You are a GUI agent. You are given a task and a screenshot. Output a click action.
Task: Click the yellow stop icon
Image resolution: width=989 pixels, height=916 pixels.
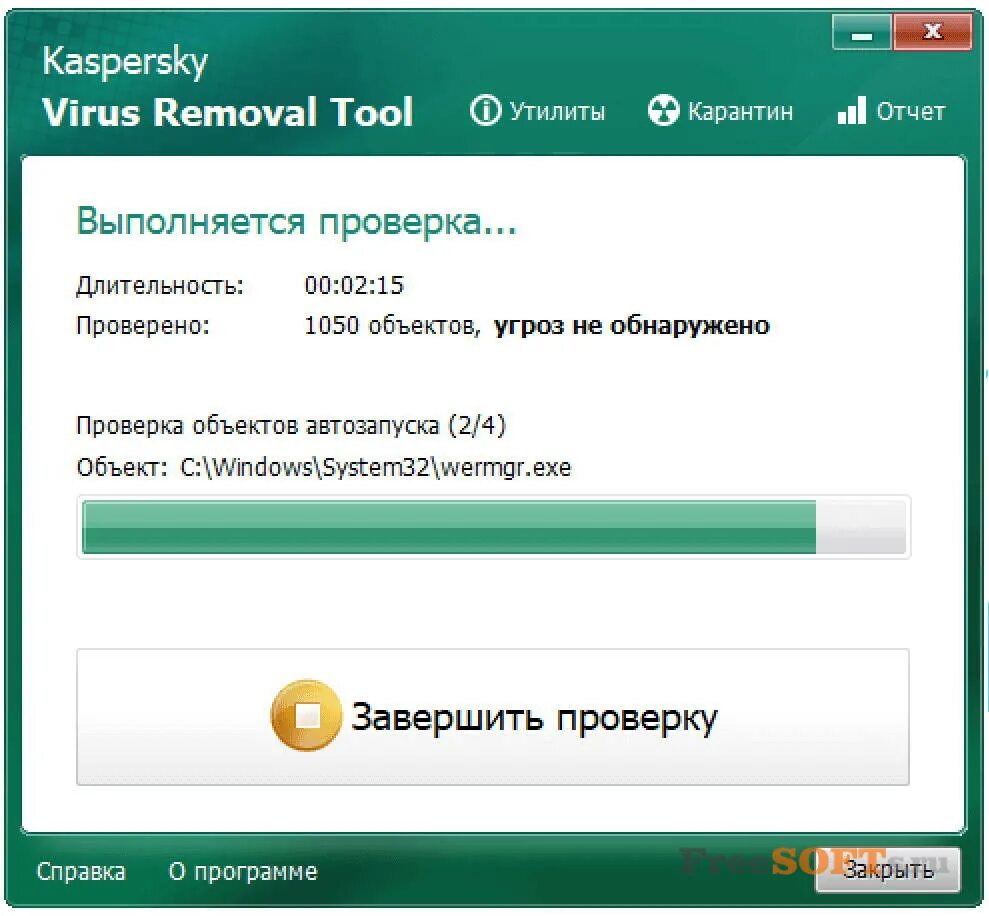(307, 715)
